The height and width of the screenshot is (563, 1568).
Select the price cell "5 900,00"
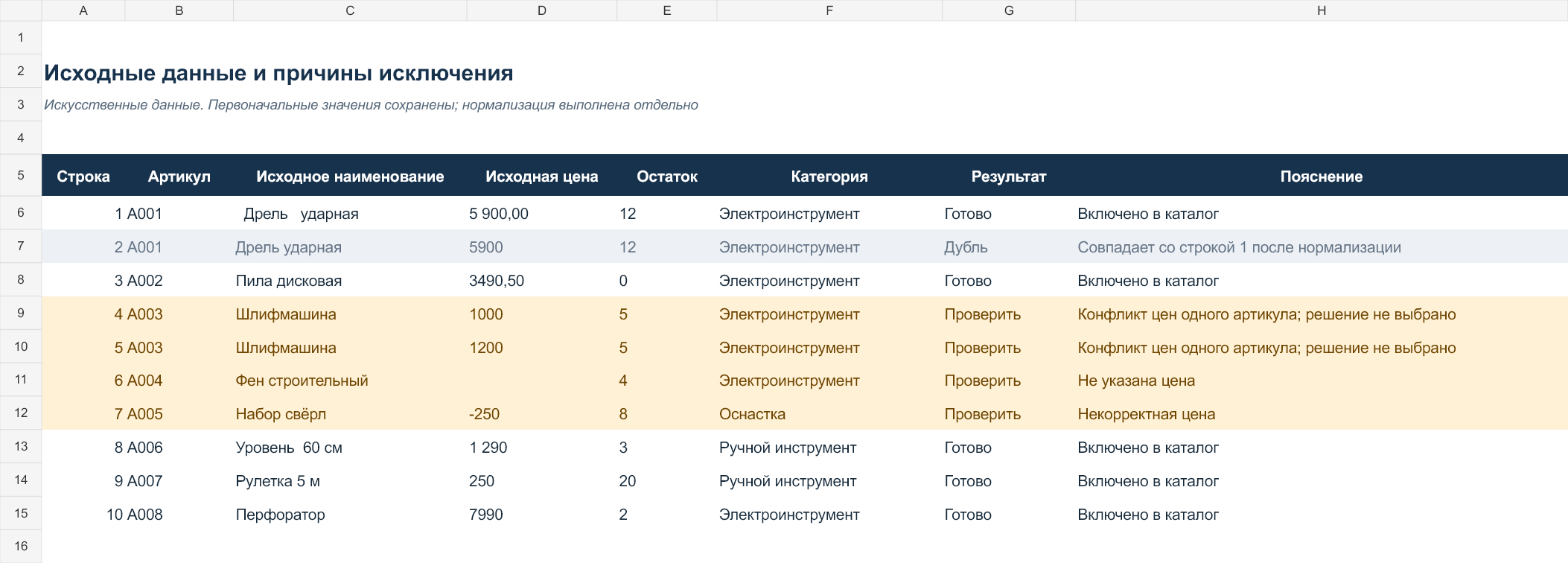[x=542, y=214]
